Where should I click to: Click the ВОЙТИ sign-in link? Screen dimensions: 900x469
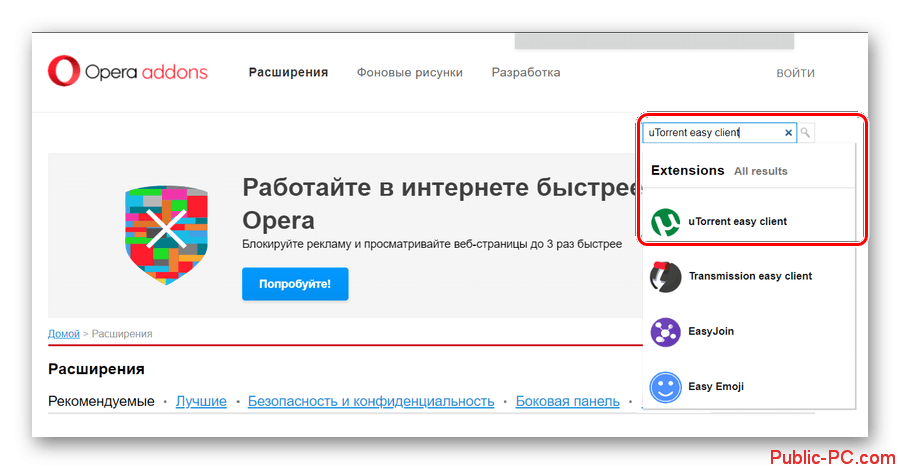point(795,73)
